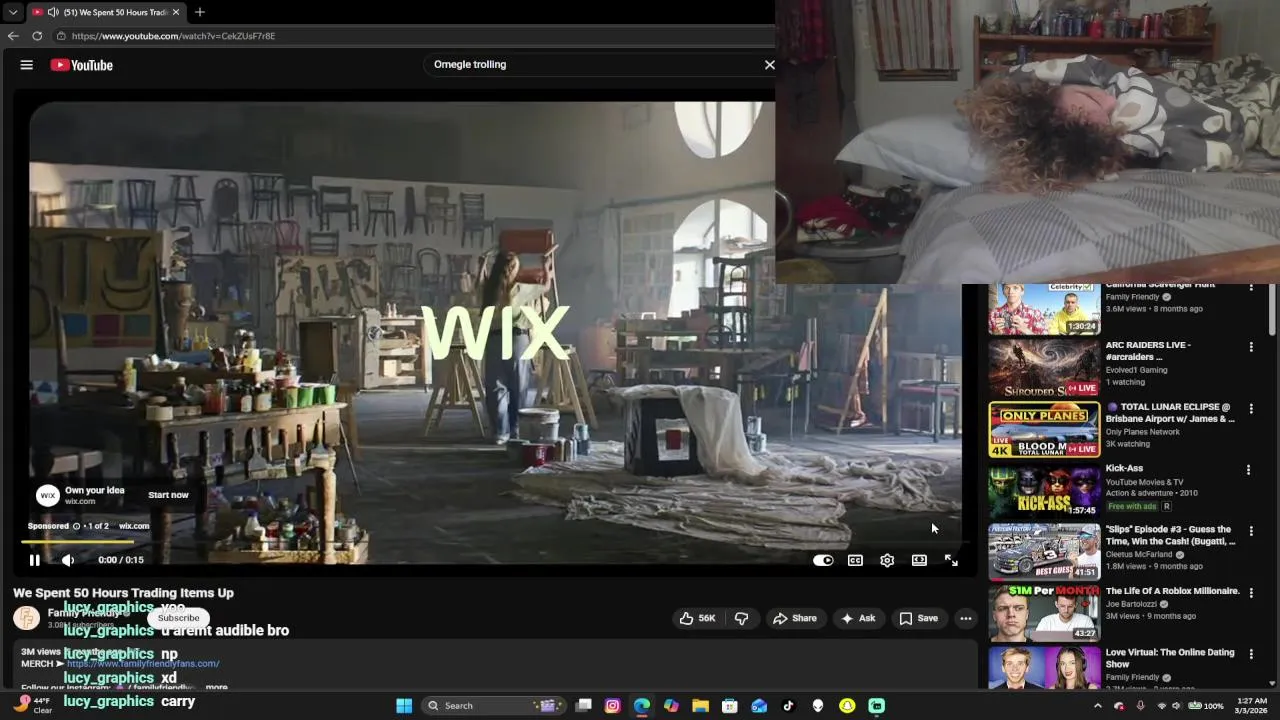
Task: Open California Scavenger Hunt video thumbnail
Action: pyautogui.click(x=1044, y=309)
